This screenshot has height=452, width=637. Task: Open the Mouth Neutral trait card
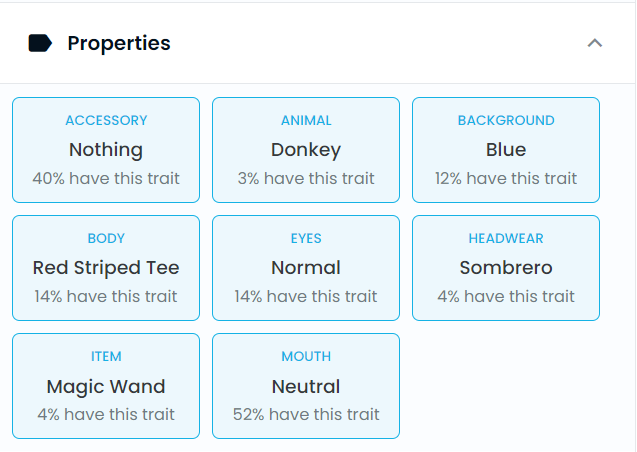[306, 386]
